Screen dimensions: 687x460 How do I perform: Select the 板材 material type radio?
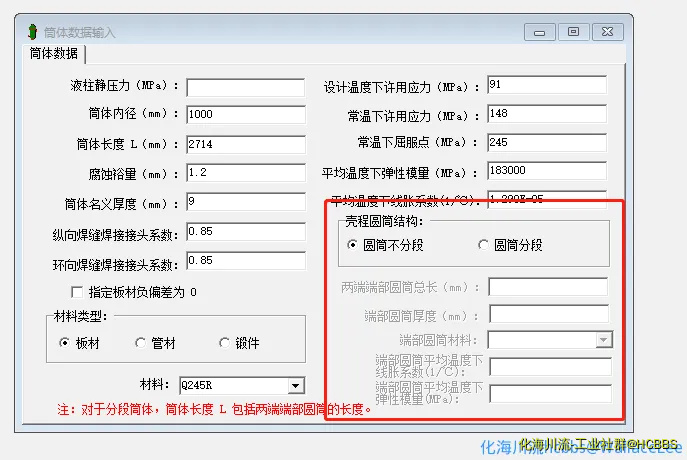click(64, 343)
